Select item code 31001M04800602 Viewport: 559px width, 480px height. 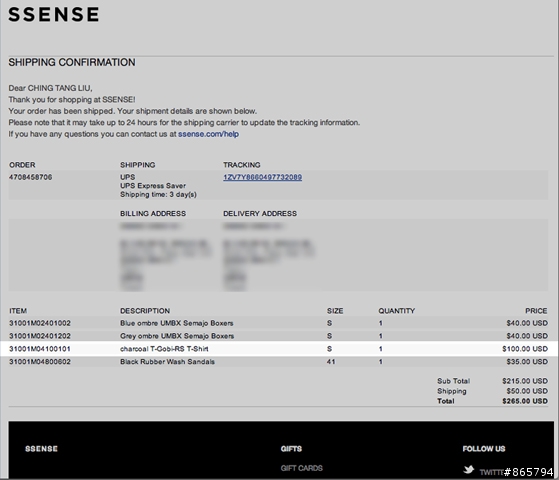40,362
